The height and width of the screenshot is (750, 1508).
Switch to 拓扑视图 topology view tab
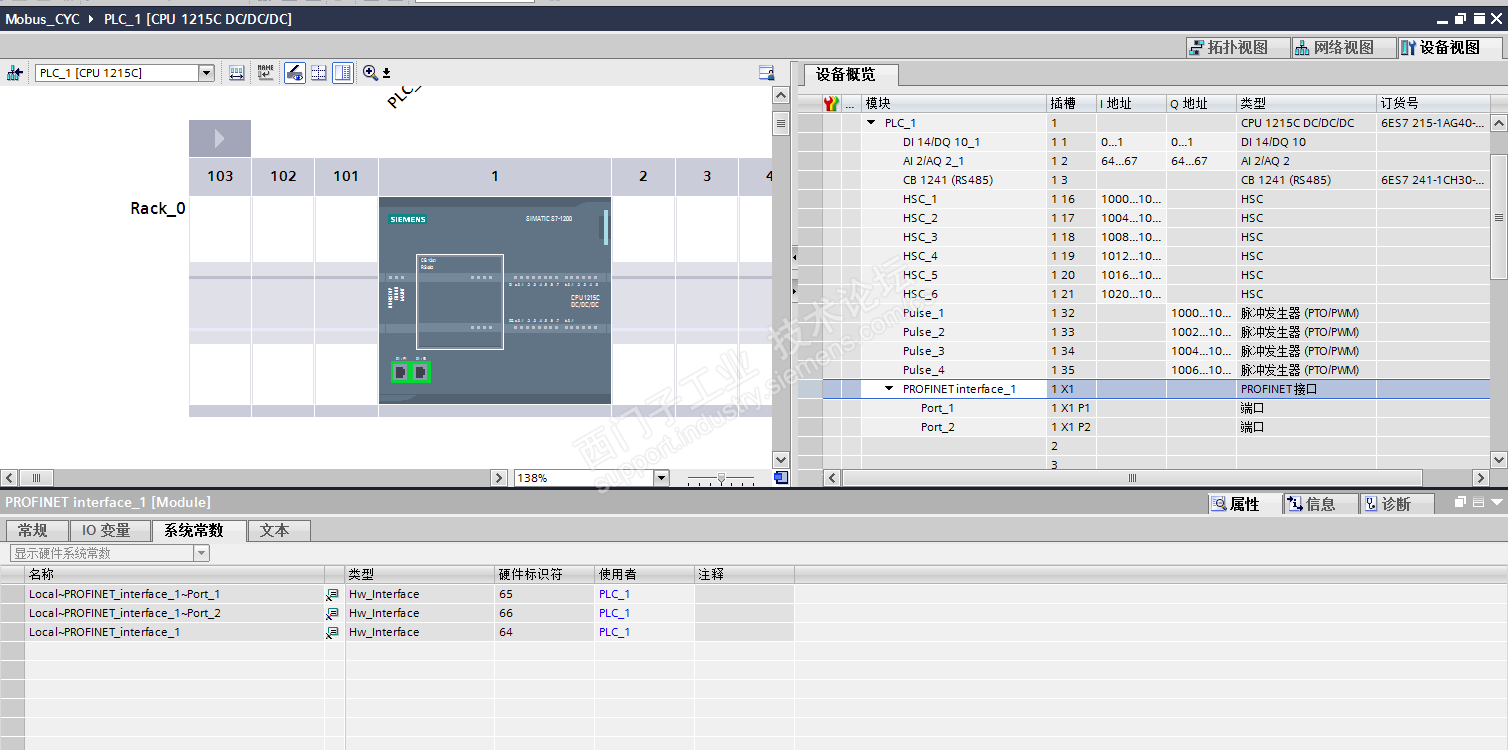[1236, 47]
